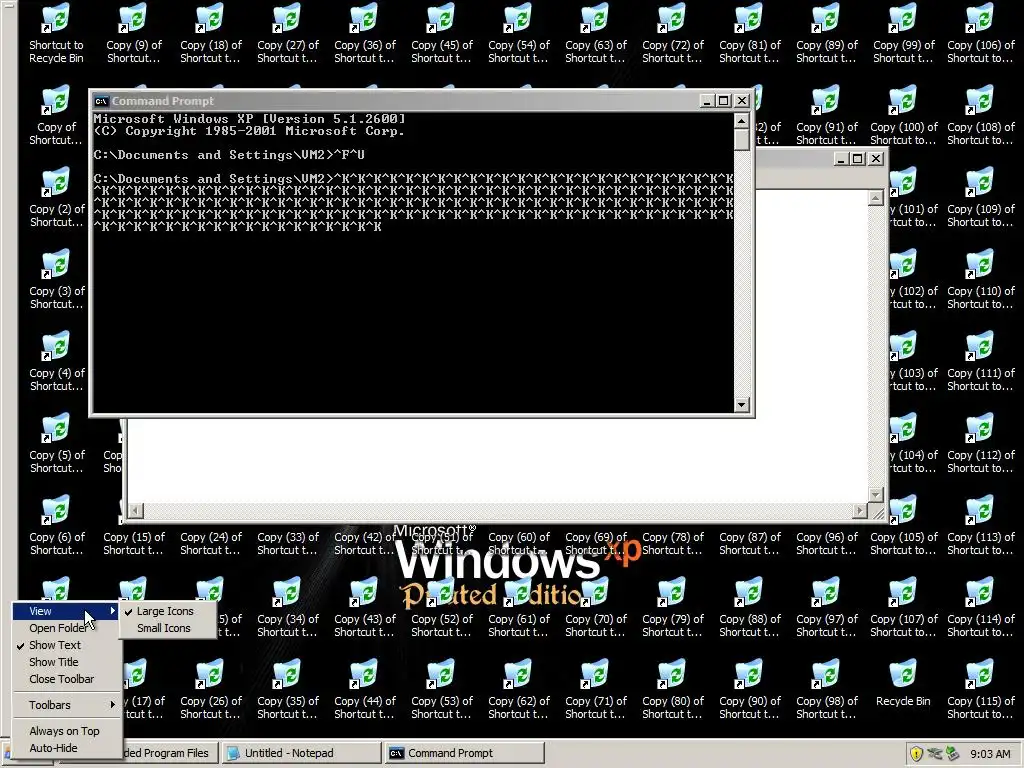Screen dimensions: 1024x768
Task: Open Command Prompt window system menu icon
Action: (x=101, y=101)
